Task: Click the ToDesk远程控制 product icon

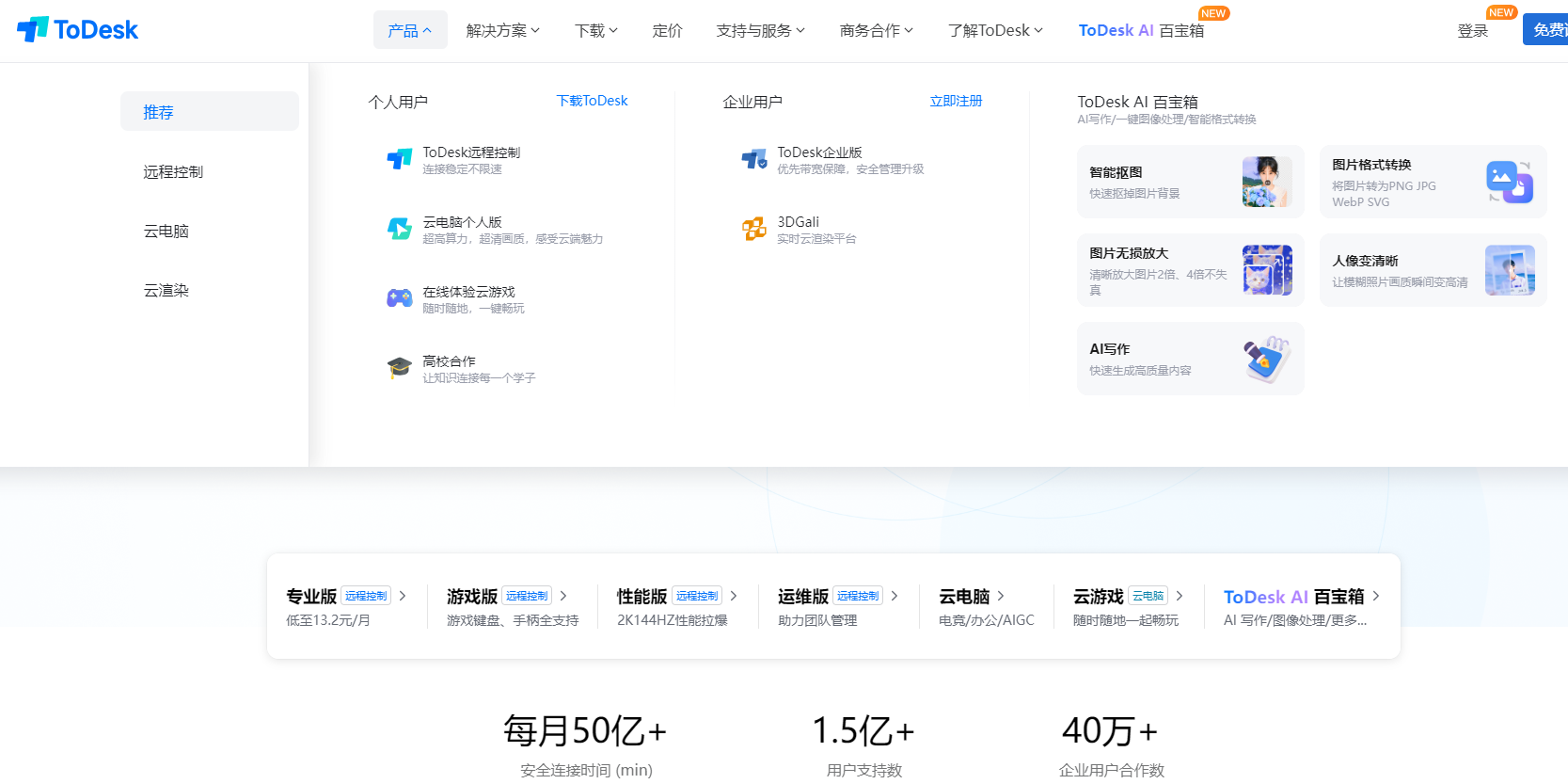Action: pos(400,160)
